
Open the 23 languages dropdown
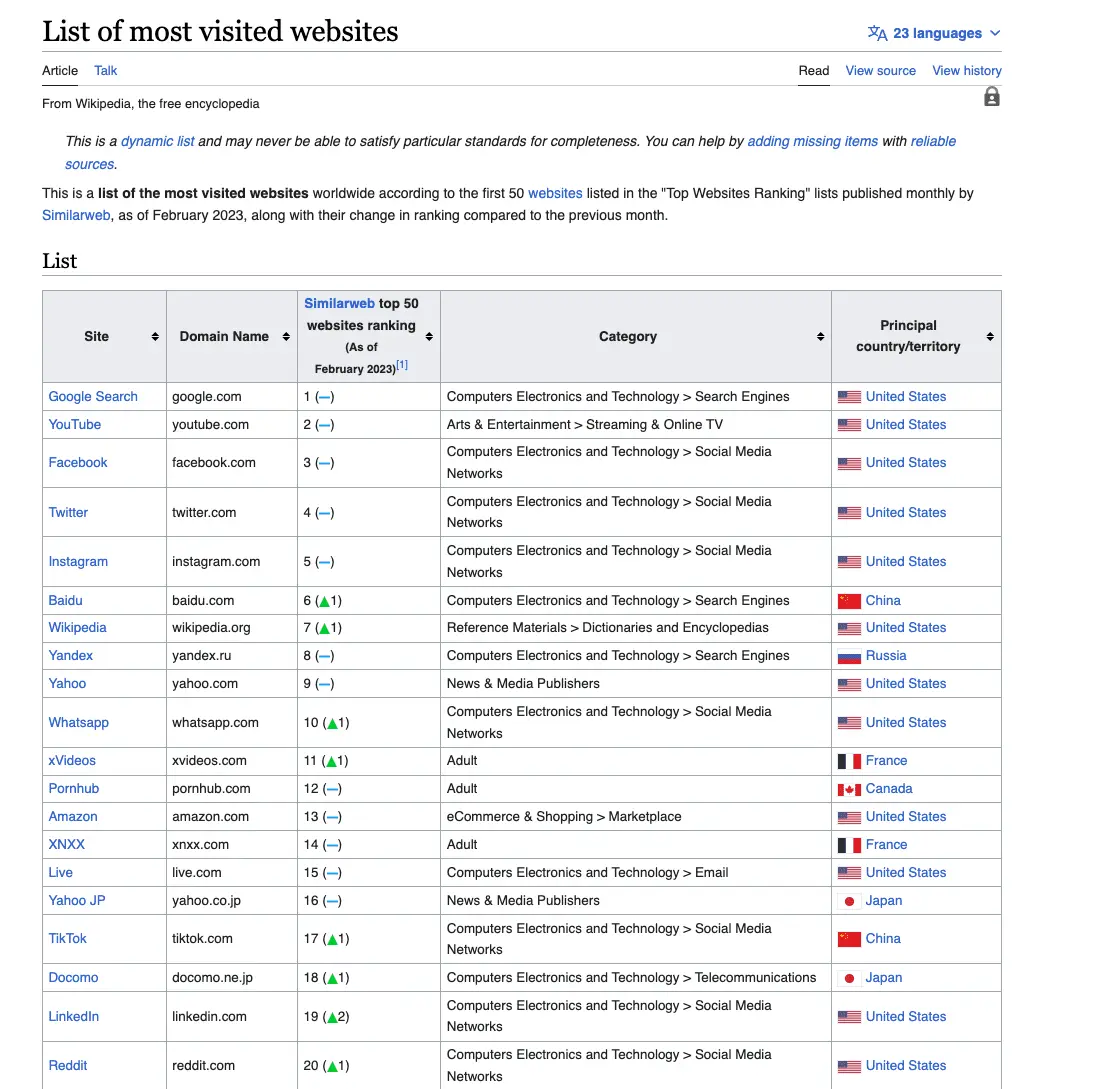934,33
